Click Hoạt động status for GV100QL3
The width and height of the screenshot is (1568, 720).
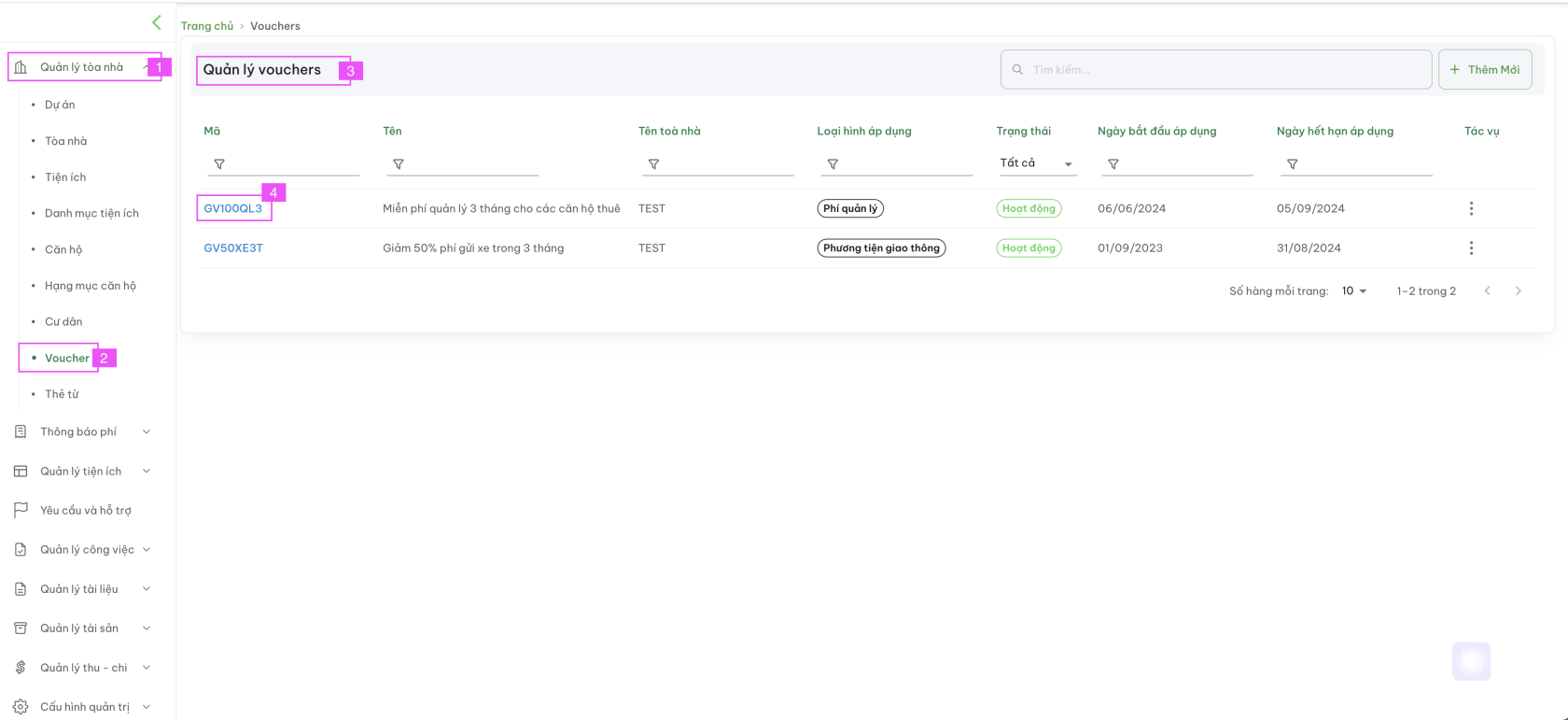pos(1029,208)
